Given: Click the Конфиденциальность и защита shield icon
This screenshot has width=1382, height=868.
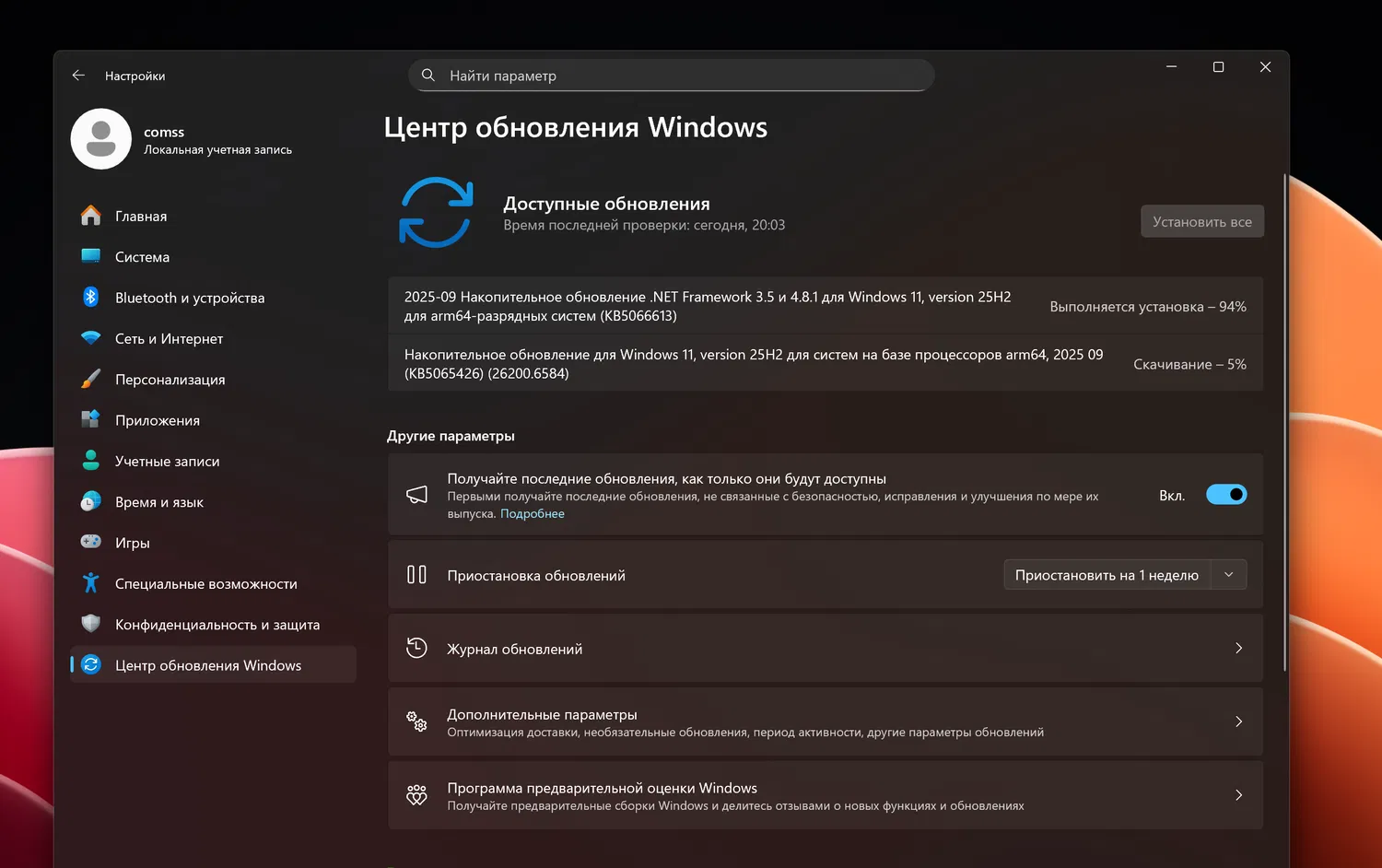Looking at the screenshot, I should (90, 624).
